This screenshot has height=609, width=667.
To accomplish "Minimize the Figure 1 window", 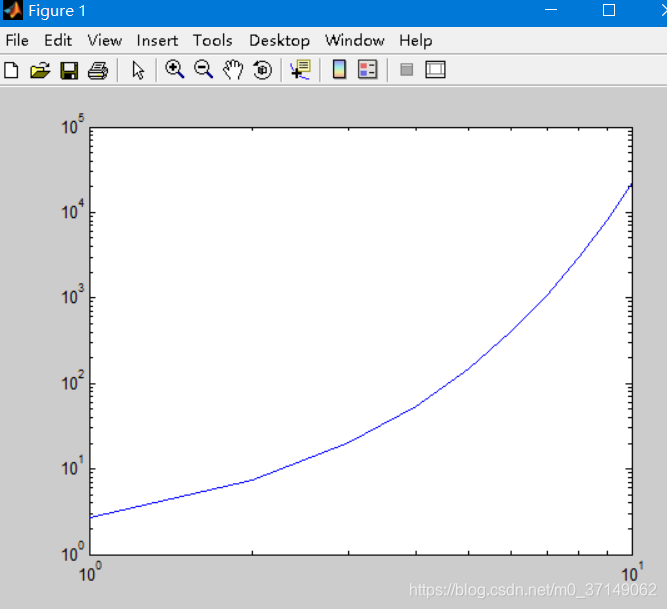I will tap(551, 10).
